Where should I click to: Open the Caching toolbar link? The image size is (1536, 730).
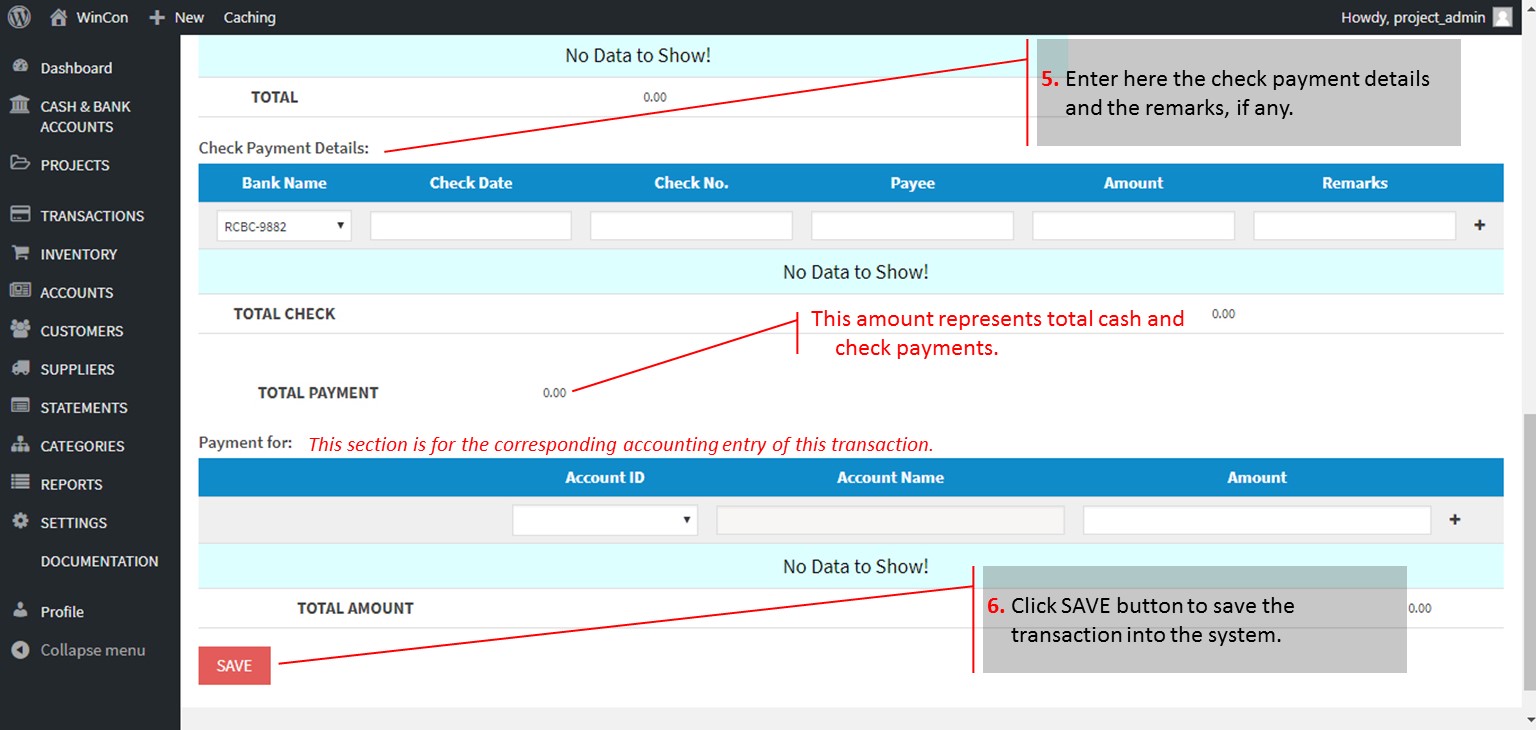249,17
